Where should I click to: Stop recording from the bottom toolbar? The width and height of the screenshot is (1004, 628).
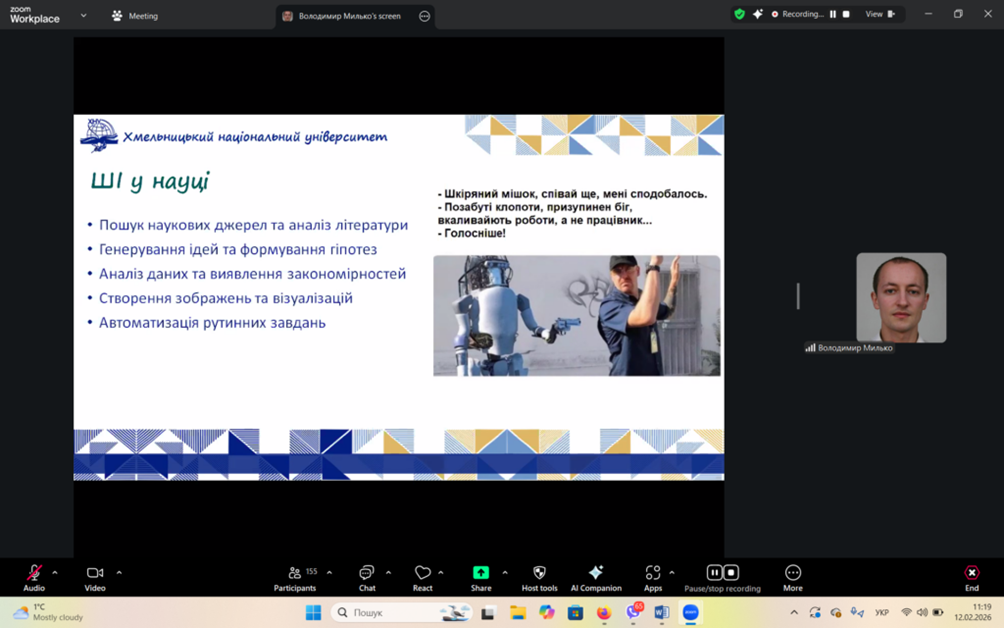tap(732, 573)
